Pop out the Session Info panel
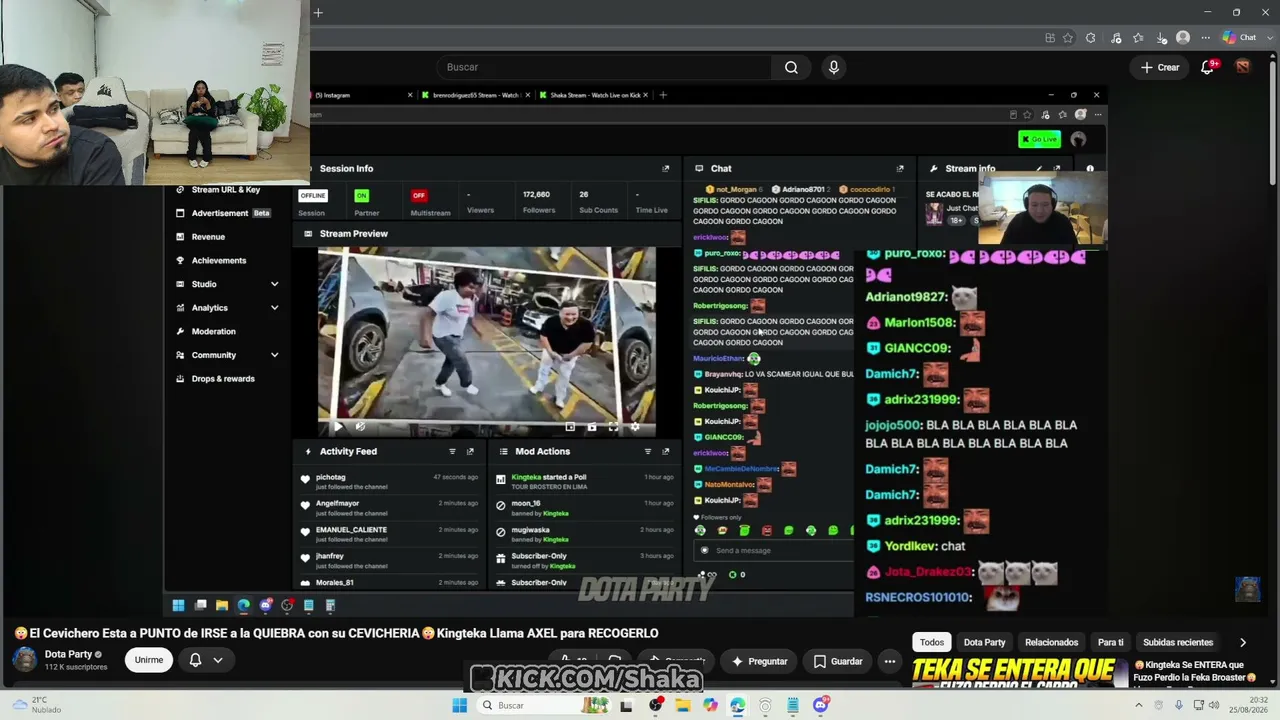 [x=666, y=169]
